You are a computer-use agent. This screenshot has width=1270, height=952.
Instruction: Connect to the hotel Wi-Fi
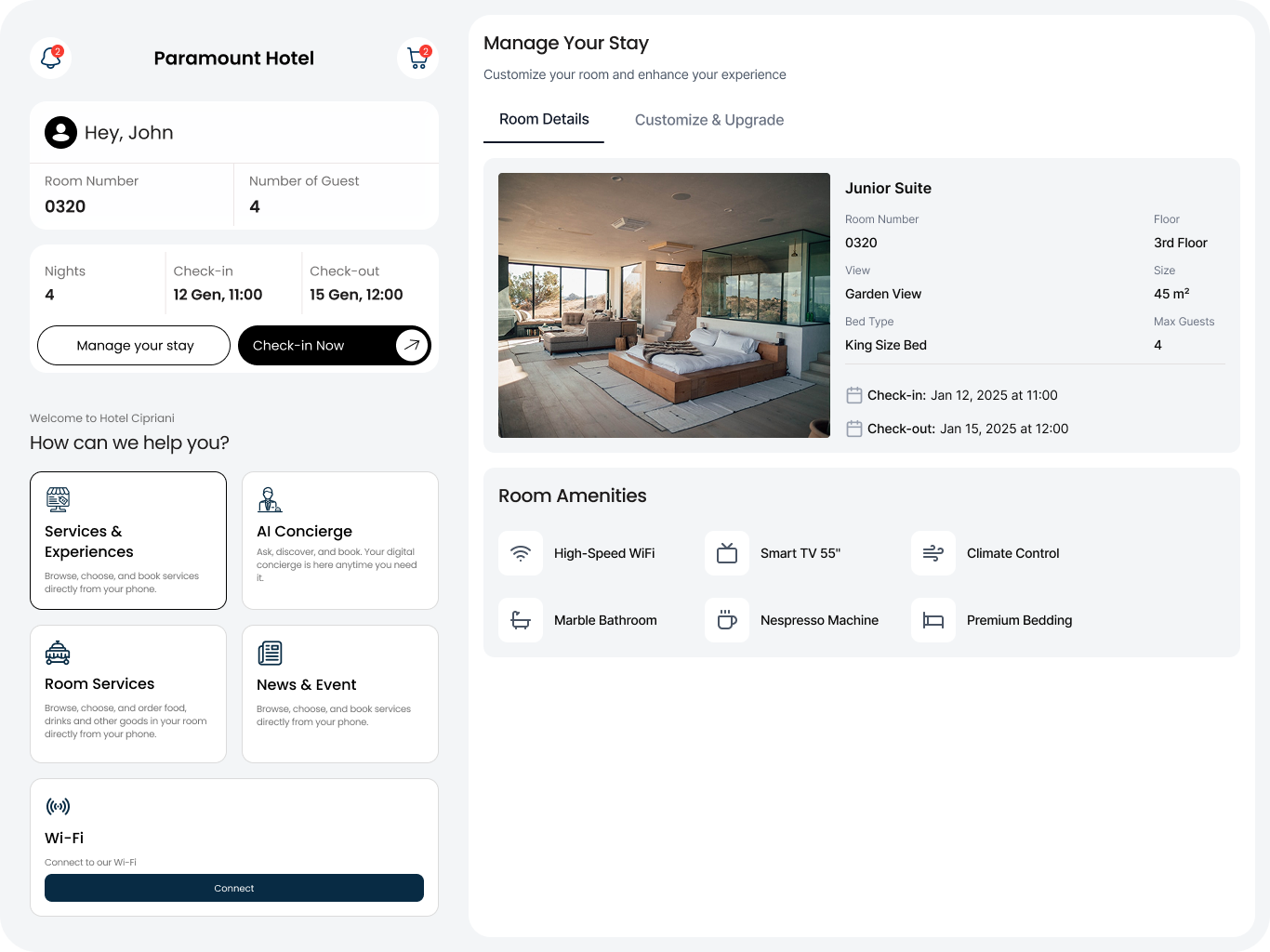(x=234, y=888)
